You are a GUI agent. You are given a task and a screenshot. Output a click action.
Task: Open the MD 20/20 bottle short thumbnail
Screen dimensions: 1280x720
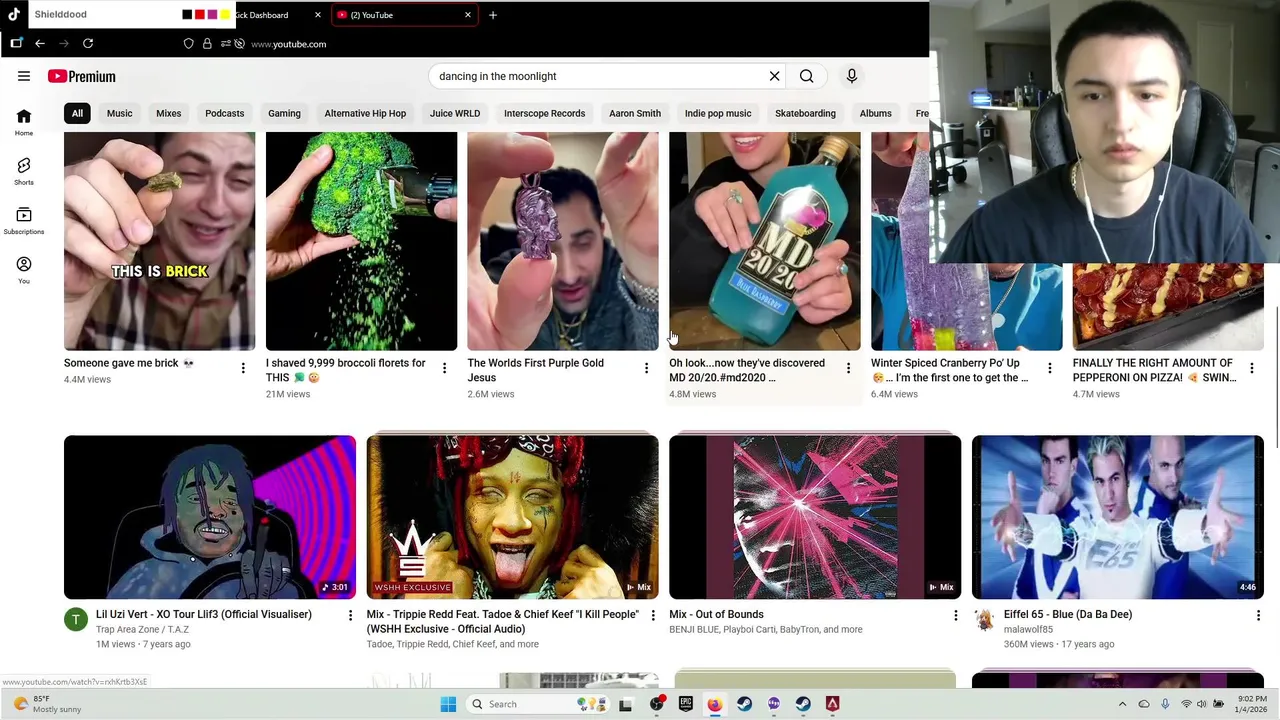pyautogui.click(x=765, y=241)
